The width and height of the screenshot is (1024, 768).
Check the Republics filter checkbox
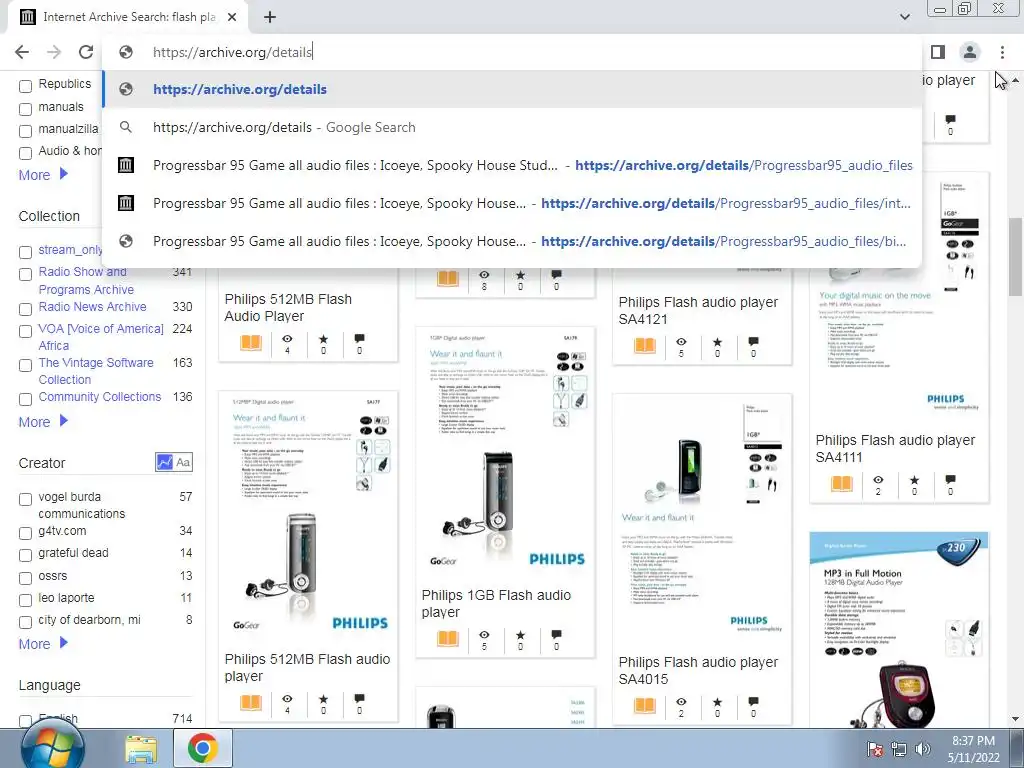(x=25, y=86)
